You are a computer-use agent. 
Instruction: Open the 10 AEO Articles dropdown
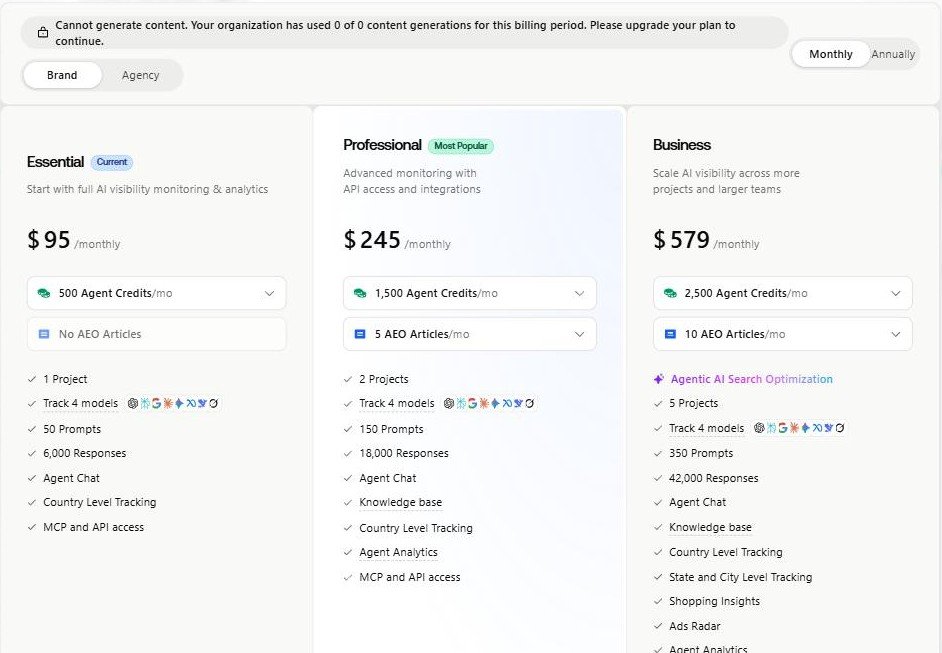pyautogui.click(x=783, y=334)
